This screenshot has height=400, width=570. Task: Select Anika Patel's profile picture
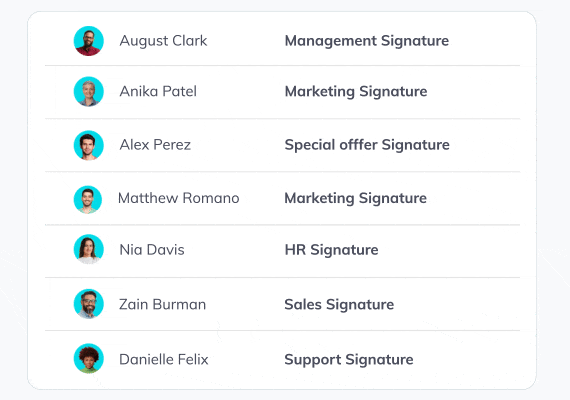click(89, 91)
